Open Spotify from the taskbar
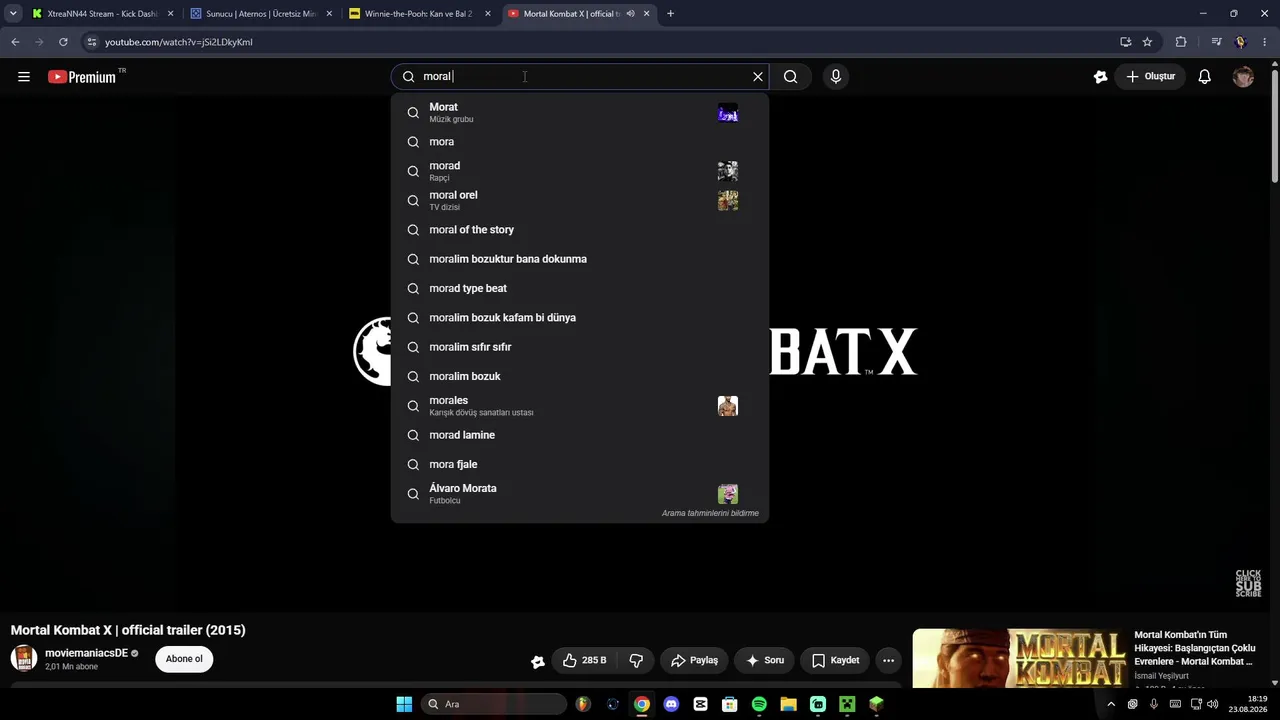 point(759,704)
